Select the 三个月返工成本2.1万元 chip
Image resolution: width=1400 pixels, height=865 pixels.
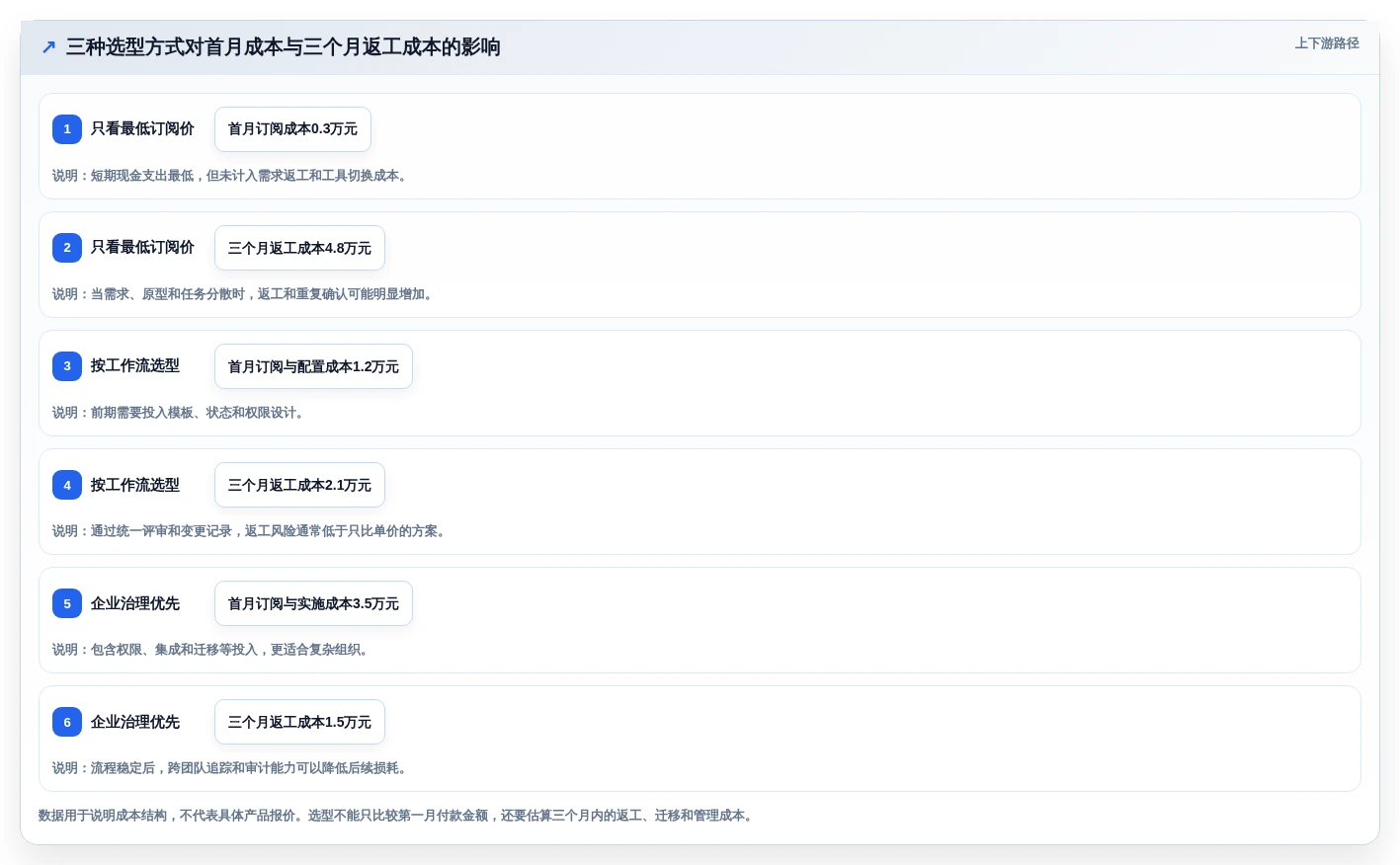pyautogui.click(x=299, y=485)
